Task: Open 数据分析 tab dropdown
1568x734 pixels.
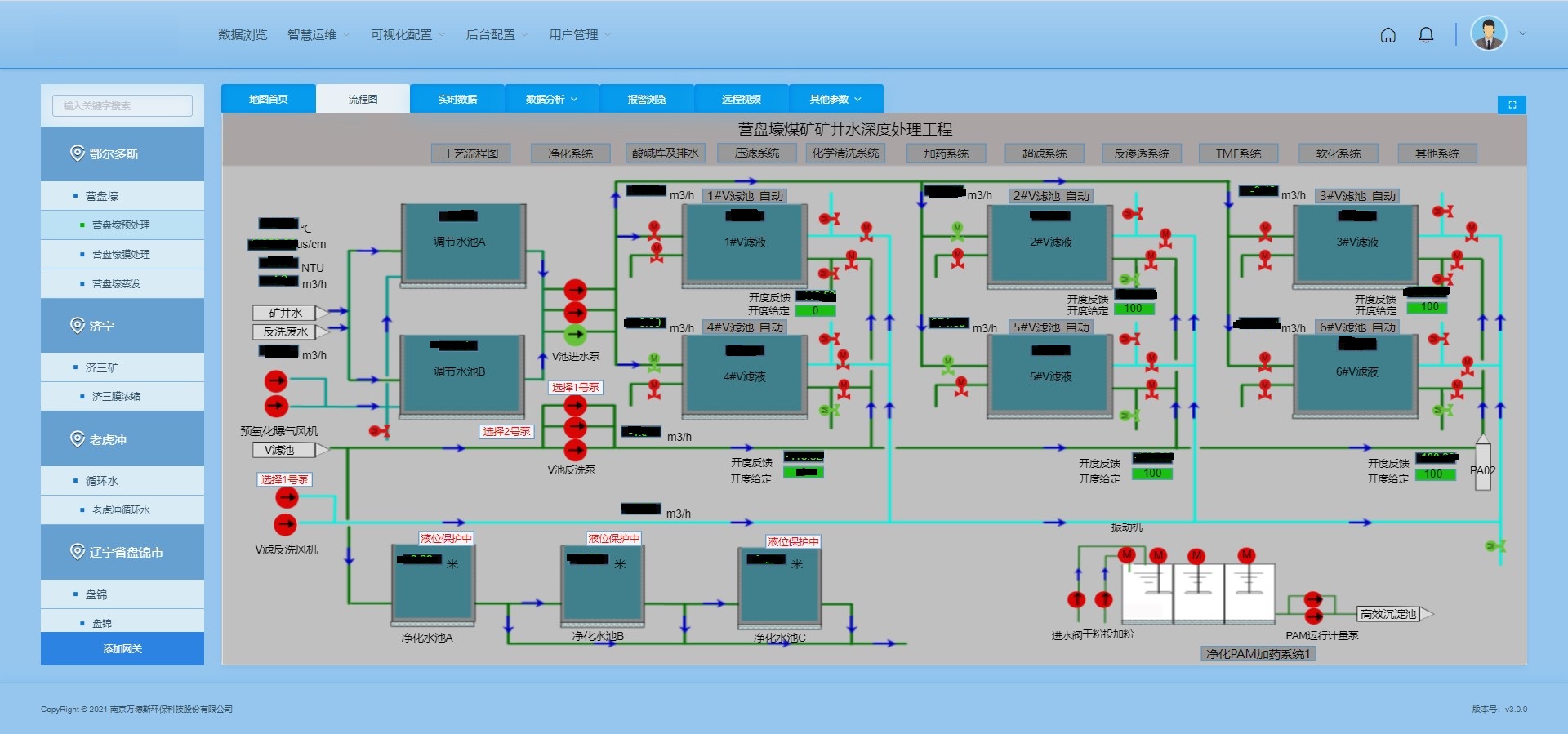Action: click(x=552, y=99)
